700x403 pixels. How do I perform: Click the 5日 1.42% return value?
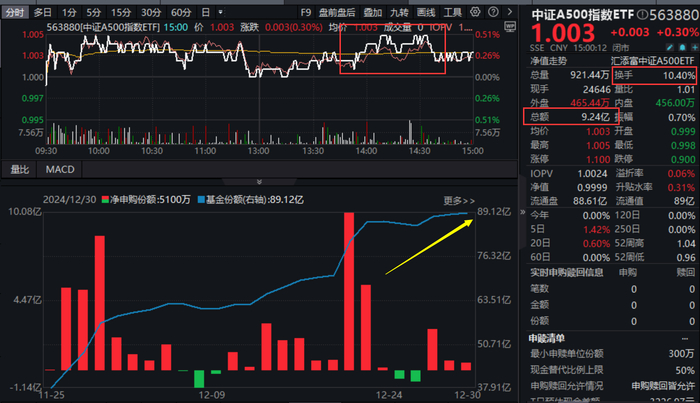(x=596, y=229)
